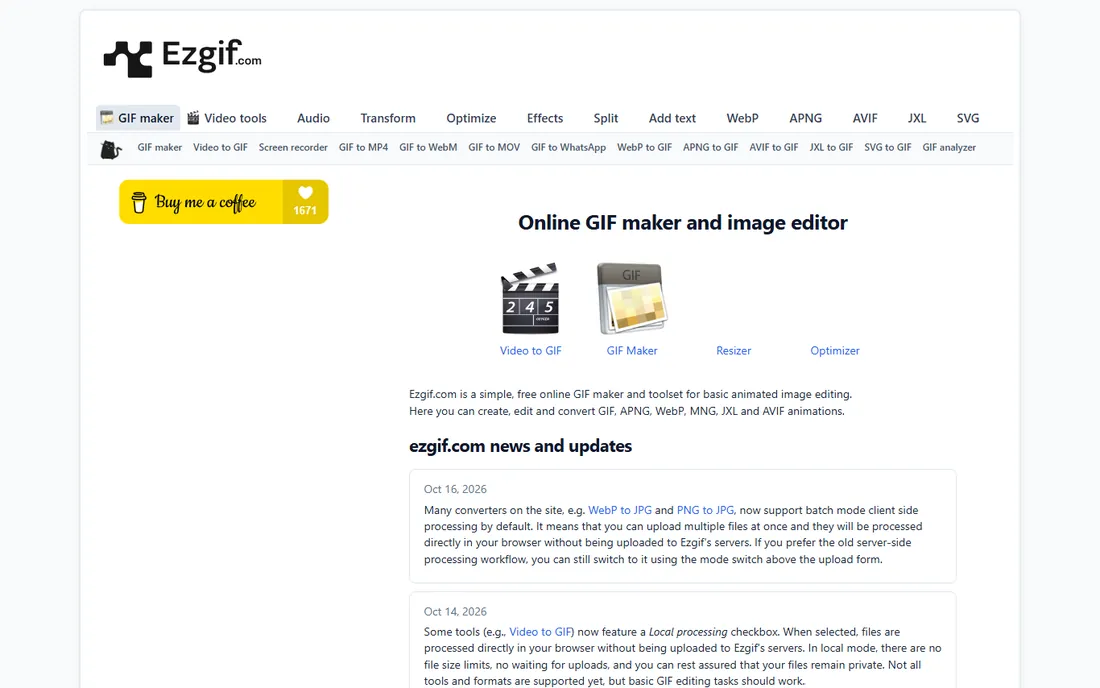Click the Video to GIF link under clapperboard

[530, 351]
